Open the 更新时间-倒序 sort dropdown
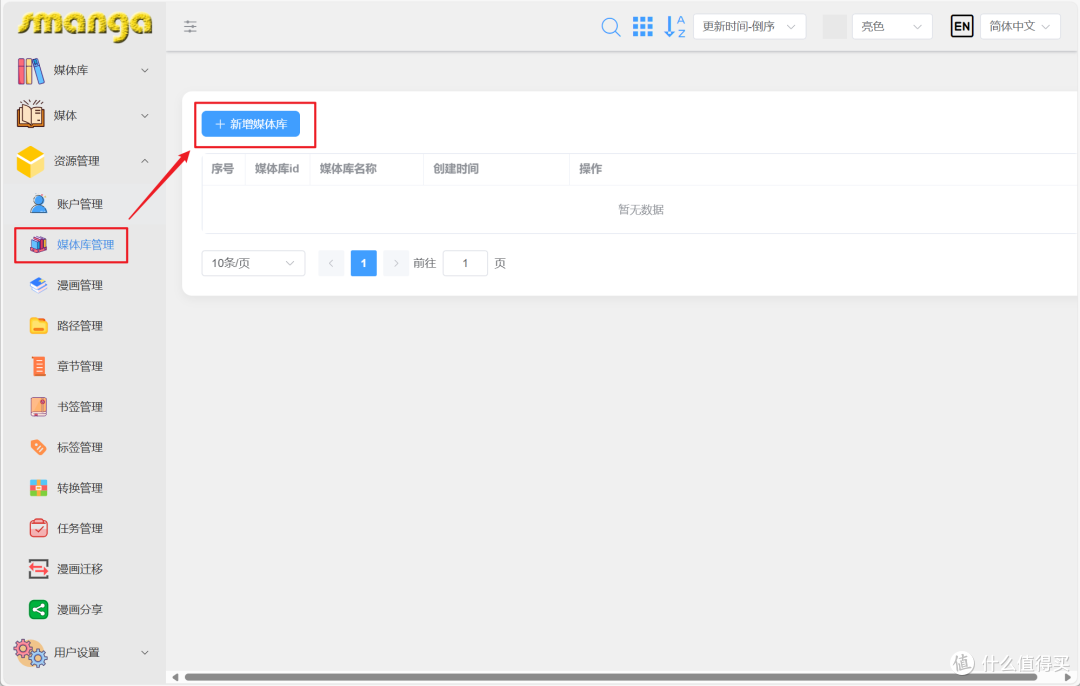The height and width of the screenshot is (686, 1080). tap(749, 27)
